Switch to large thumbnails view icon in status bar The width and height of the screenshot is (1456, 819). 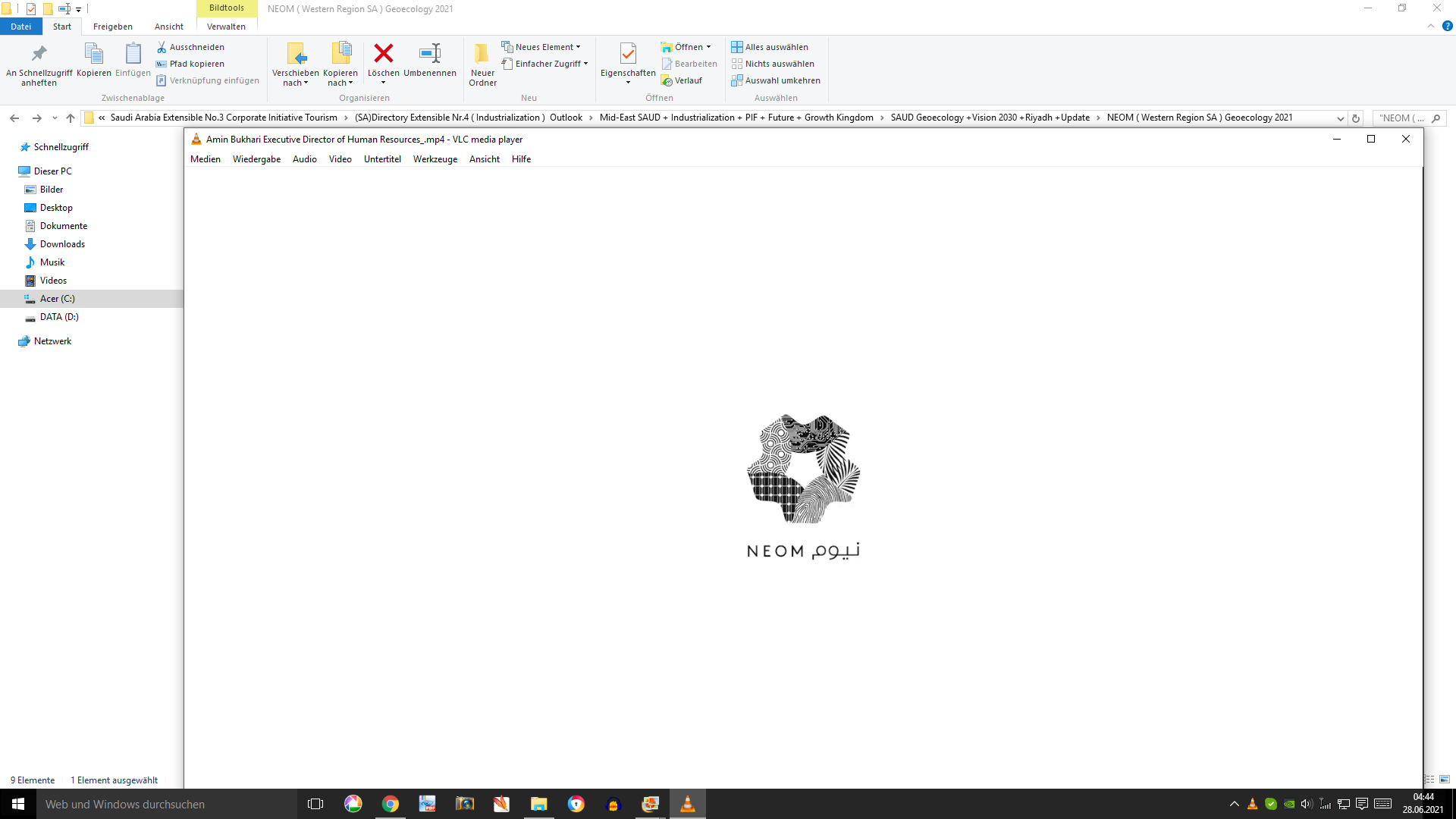pos(1445,780)
